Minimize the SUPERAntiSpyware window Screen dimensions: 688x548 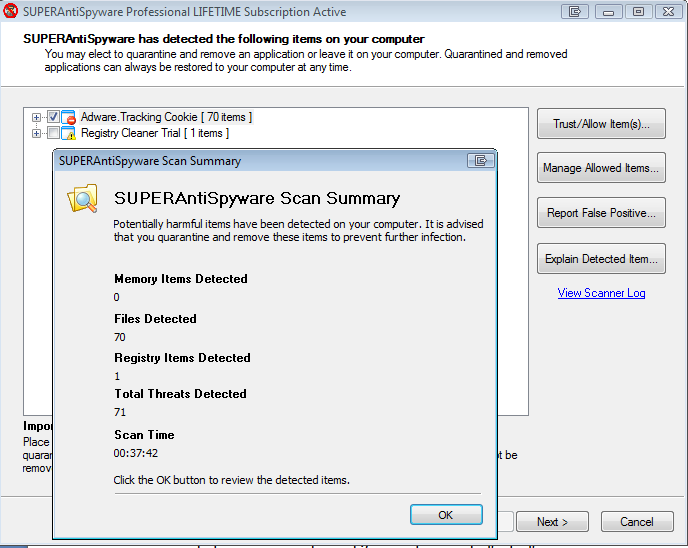click(607, 12)
